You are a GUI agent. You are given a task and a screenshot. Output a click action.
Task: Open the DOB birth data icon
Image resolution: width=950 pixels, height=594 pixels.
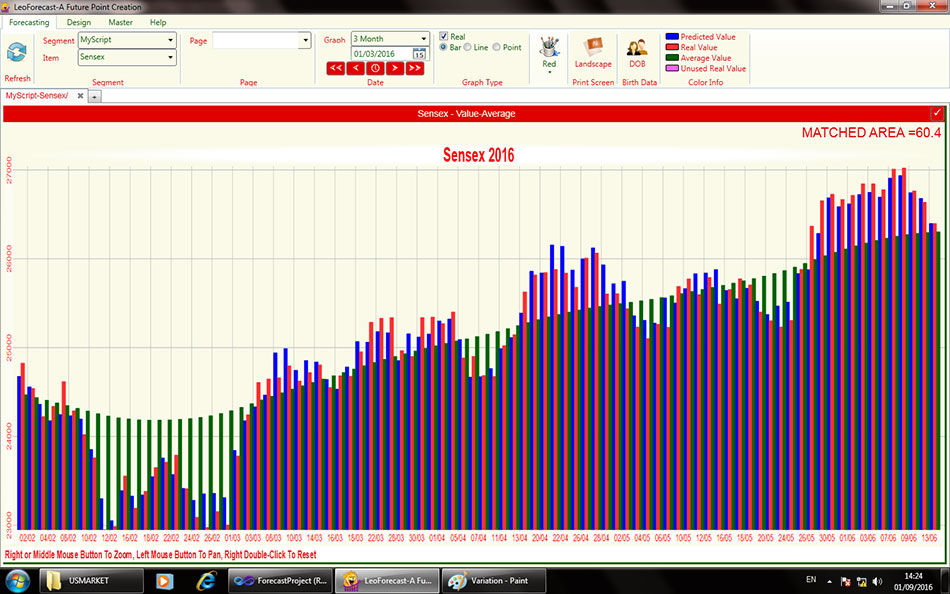tap(637, 47)
